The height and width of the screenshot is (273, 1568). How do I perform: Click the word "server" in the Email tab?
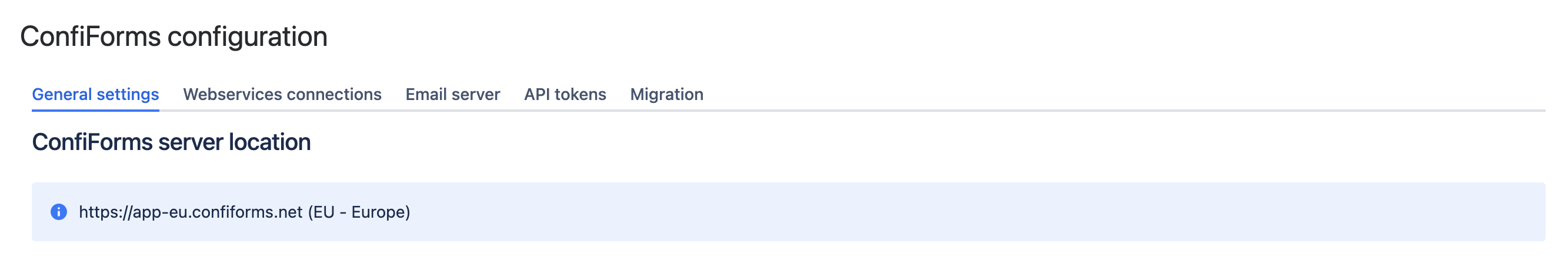(x=476, y=95)
